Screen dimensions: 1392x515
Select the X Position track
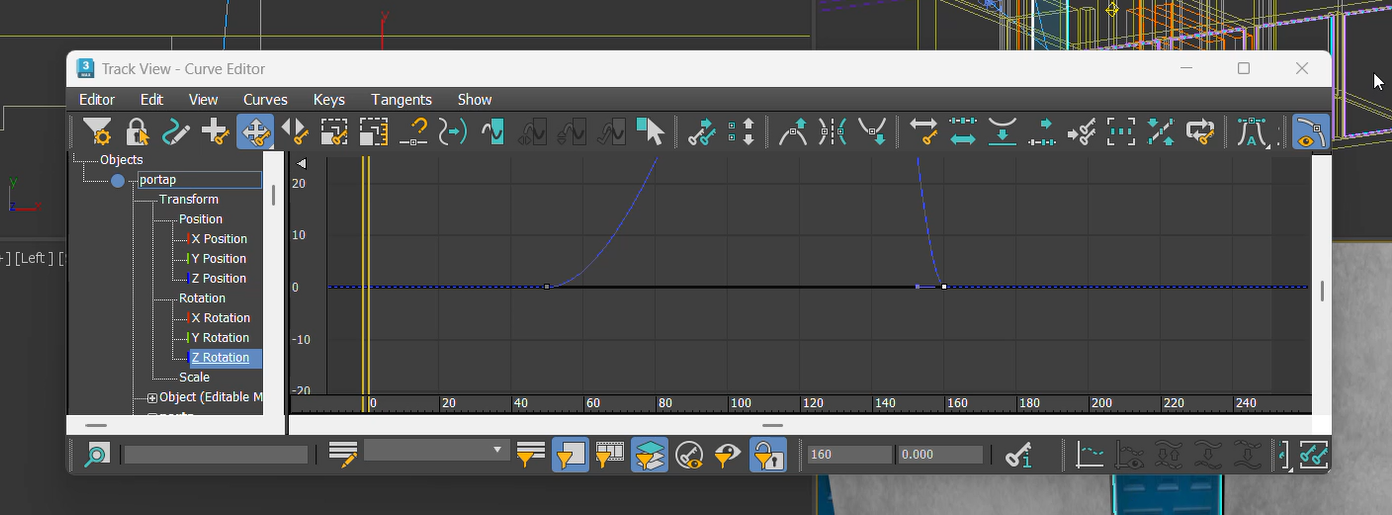click(219, 239)
